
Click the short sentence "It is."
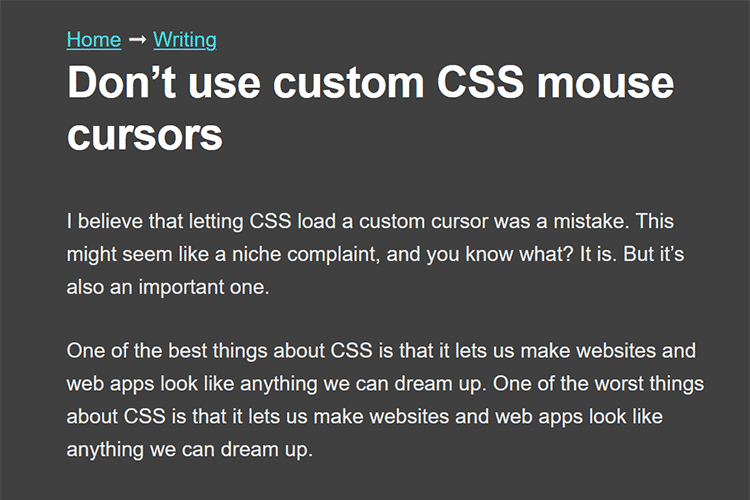click(x=597, y=252)
